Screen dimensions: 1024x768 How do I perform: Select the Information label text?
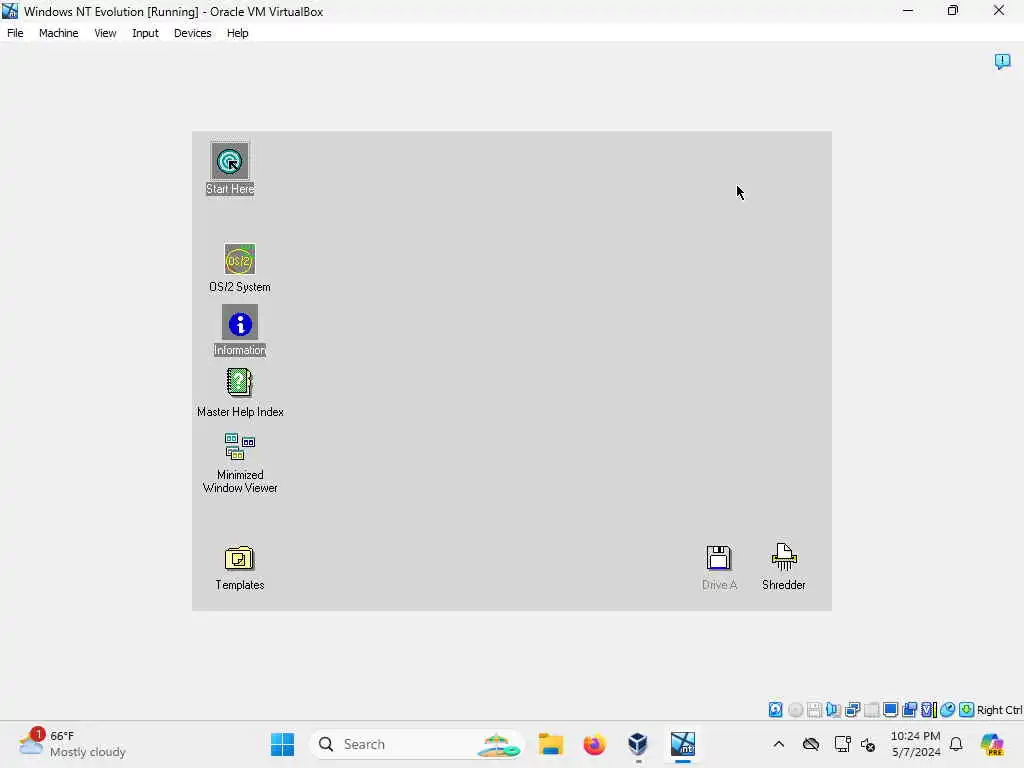(x=240, y=350)
